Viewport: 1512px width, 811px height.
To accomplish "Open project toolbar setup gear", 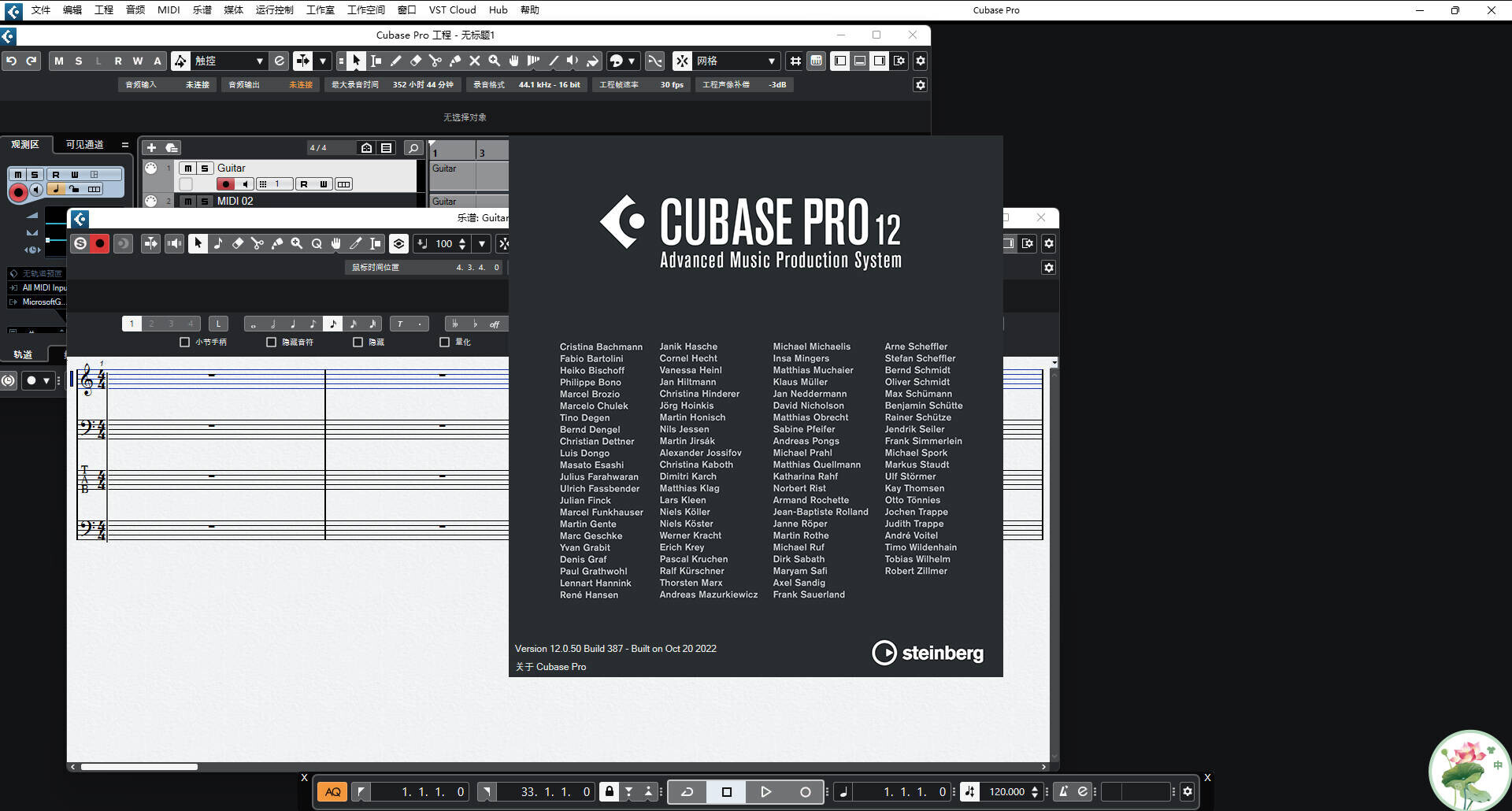I will pos(920,61).
